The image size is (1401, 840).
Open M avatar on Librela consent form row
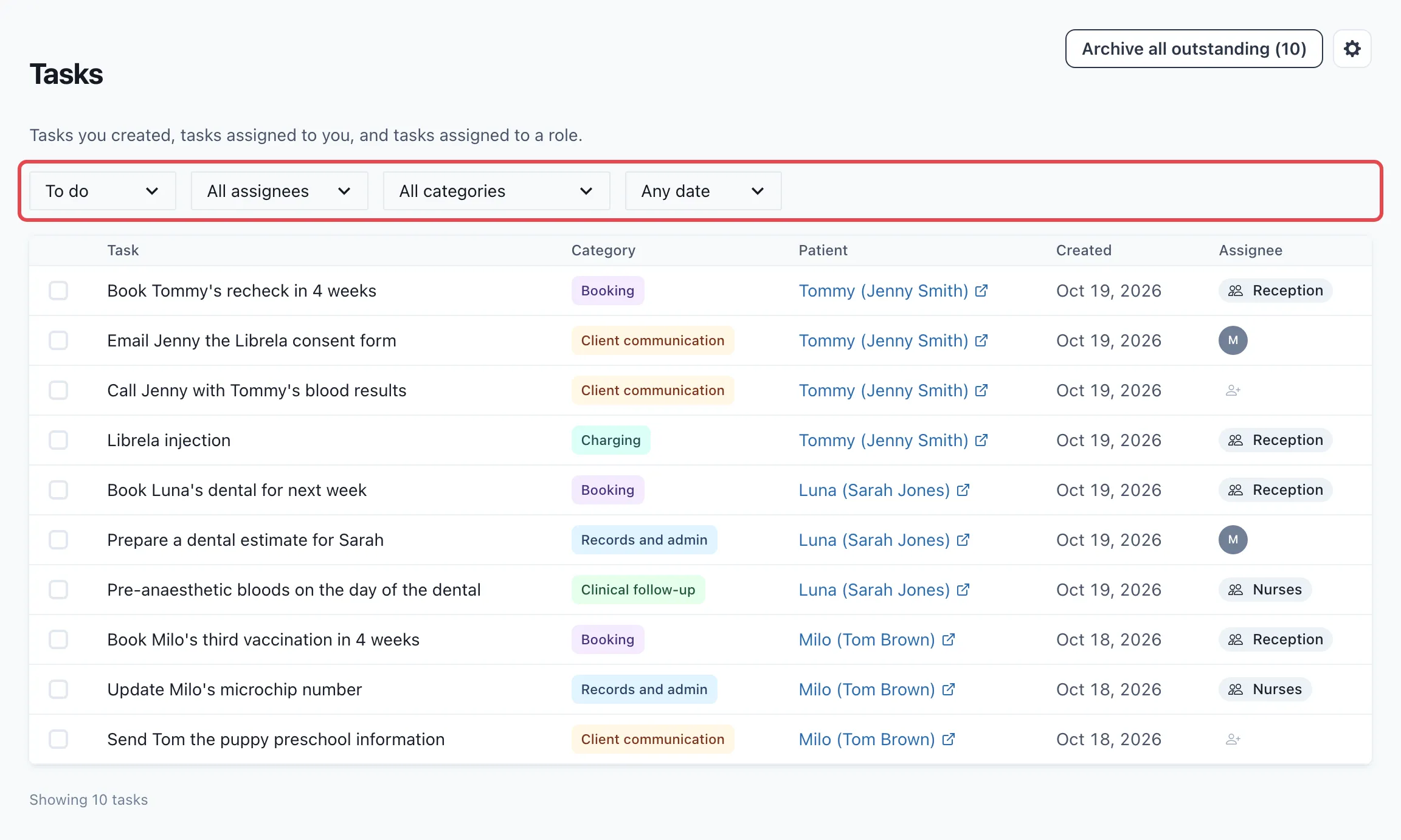(x=1233, y=340)
